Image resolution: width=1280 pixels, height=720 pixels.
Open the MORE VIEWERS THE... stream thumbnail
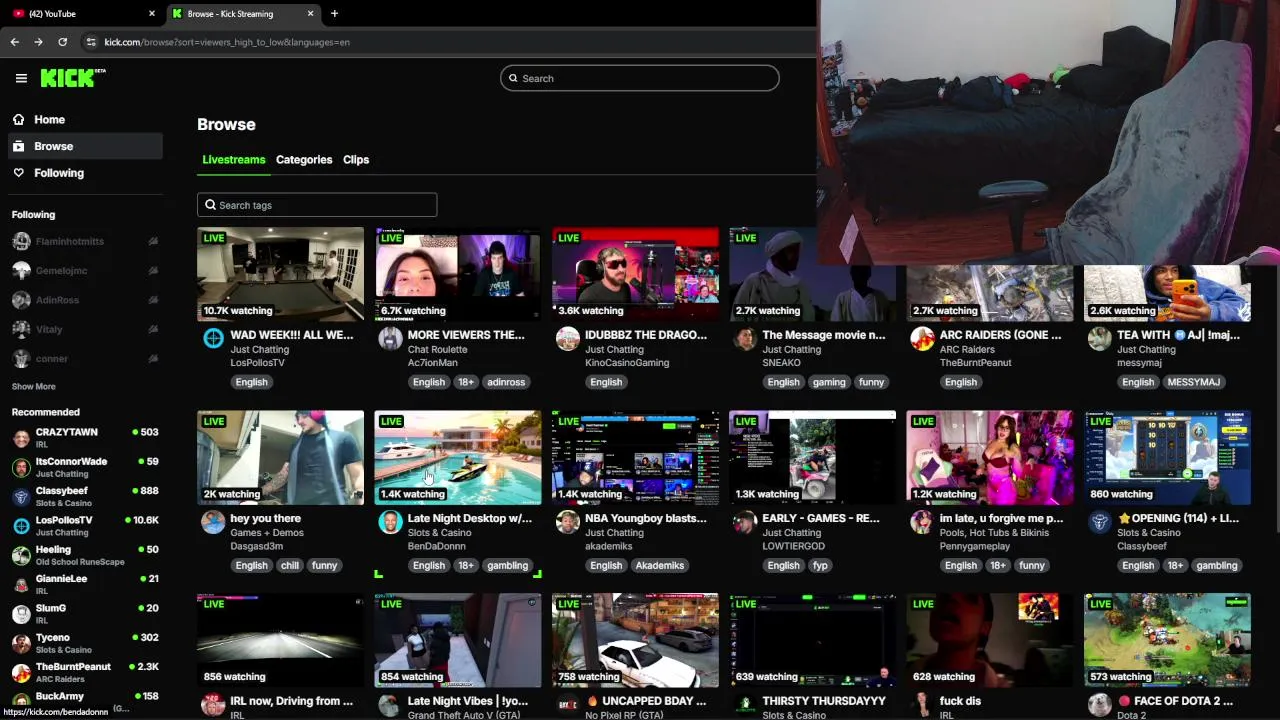[458, 274]
